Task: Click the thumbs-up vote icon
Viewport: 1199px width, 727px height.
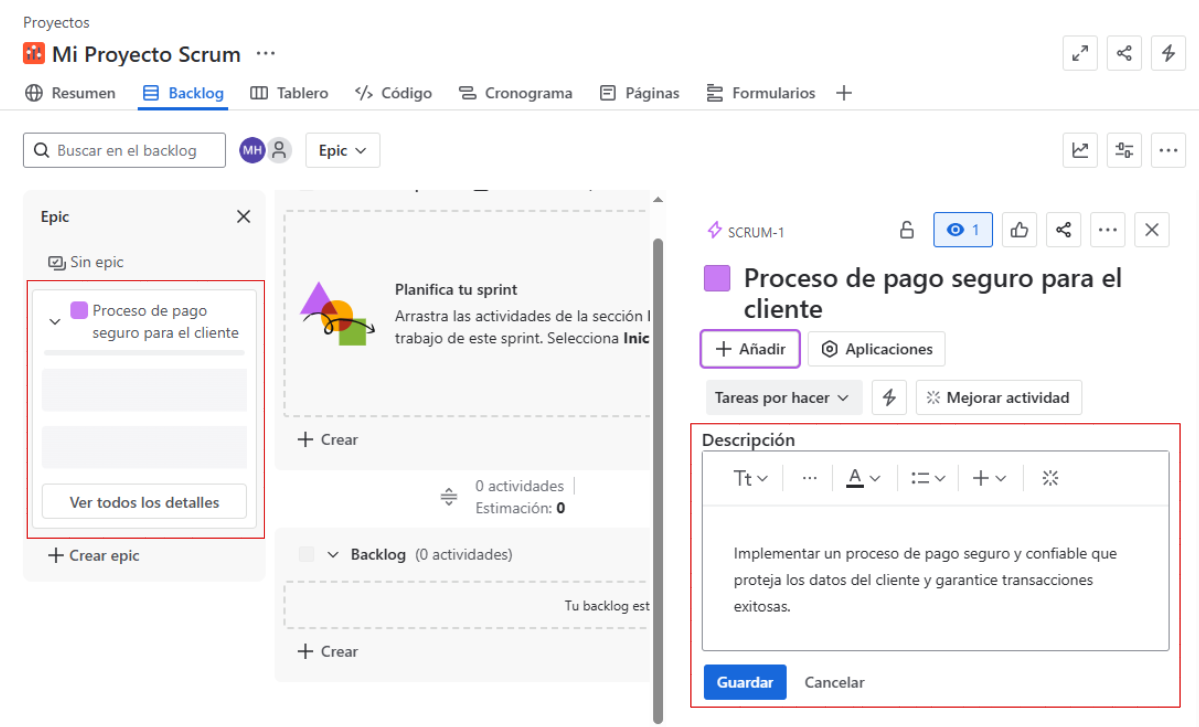Action: pos(1019,230)
